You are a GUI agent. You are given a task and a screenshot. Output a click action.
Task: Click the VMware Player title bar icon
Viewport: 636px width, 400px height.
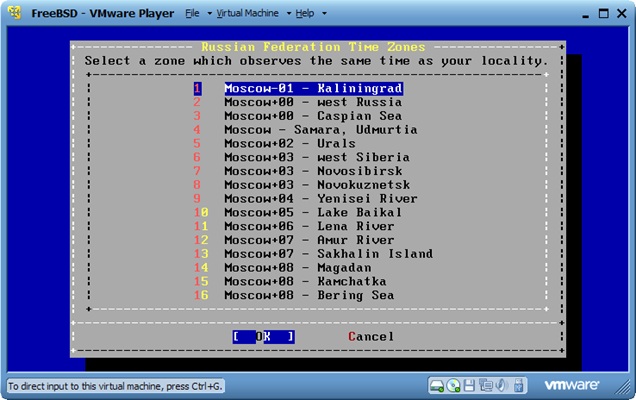pyautogui.click(x=15, y=13)
